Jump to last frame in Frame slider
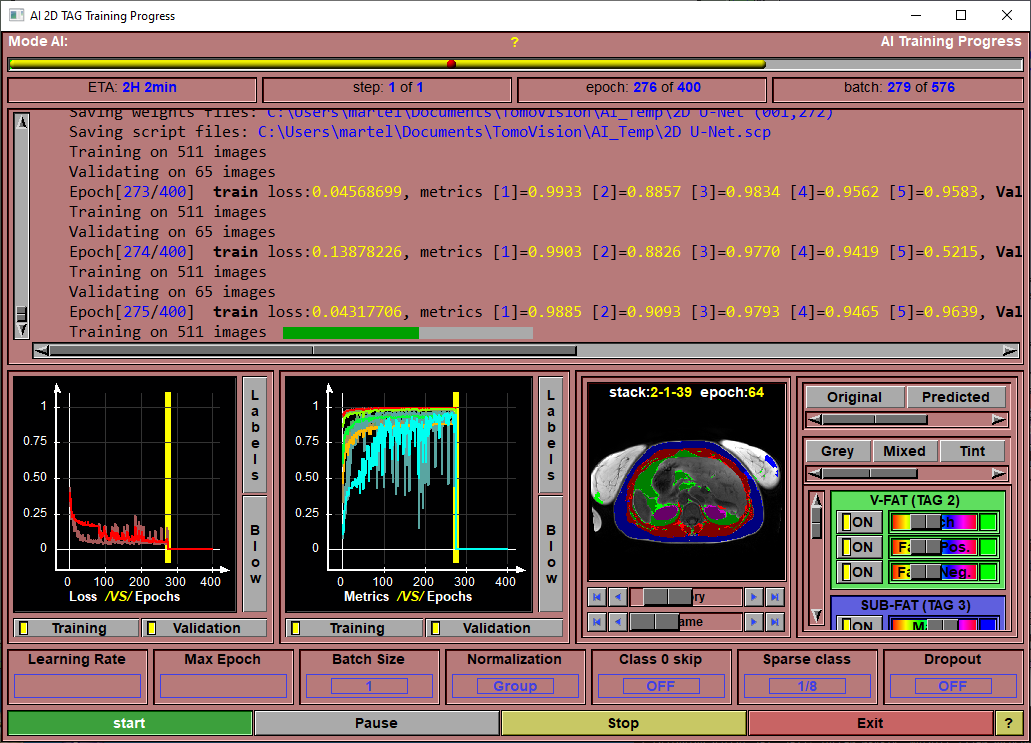This screenshot has height=743, width=1031. pos(774,622)
